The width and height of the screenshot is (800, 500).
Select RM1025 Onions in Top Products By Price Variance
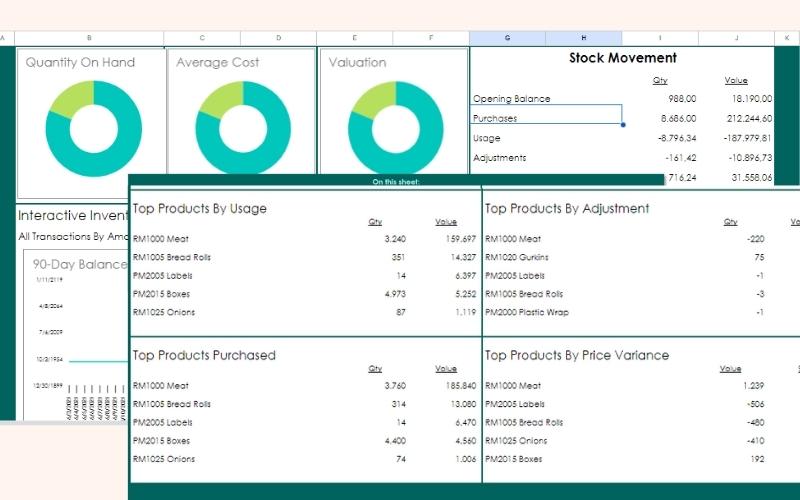click(x=516, y=441)
